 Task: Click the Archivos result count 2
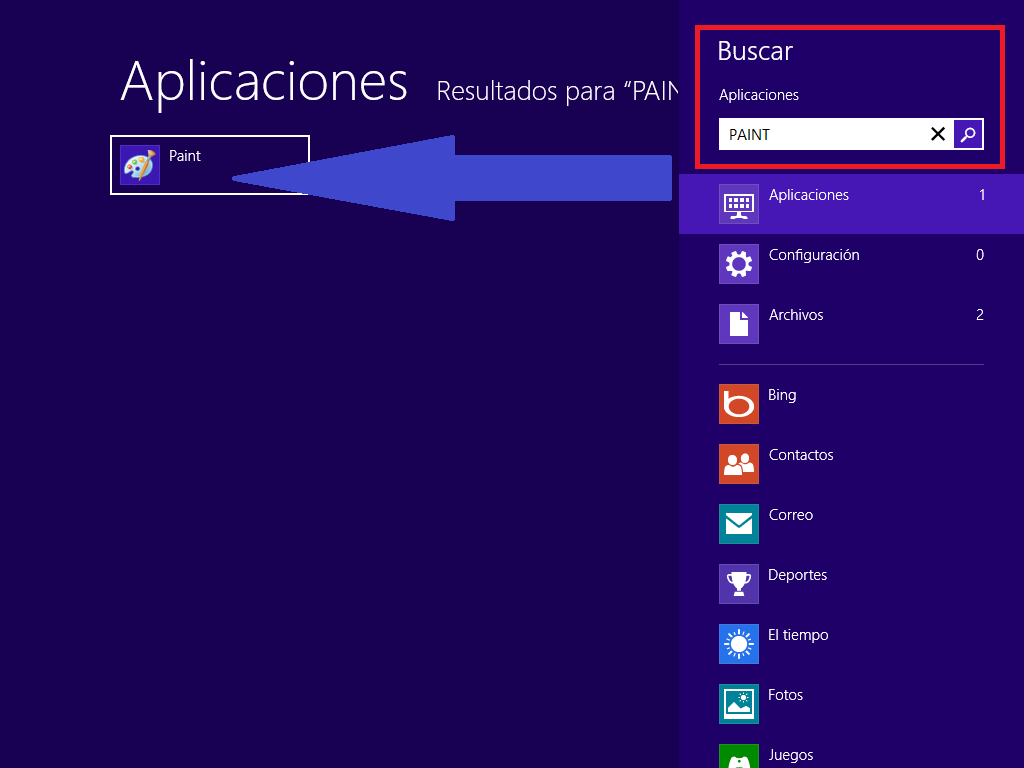tap(980, 315)
